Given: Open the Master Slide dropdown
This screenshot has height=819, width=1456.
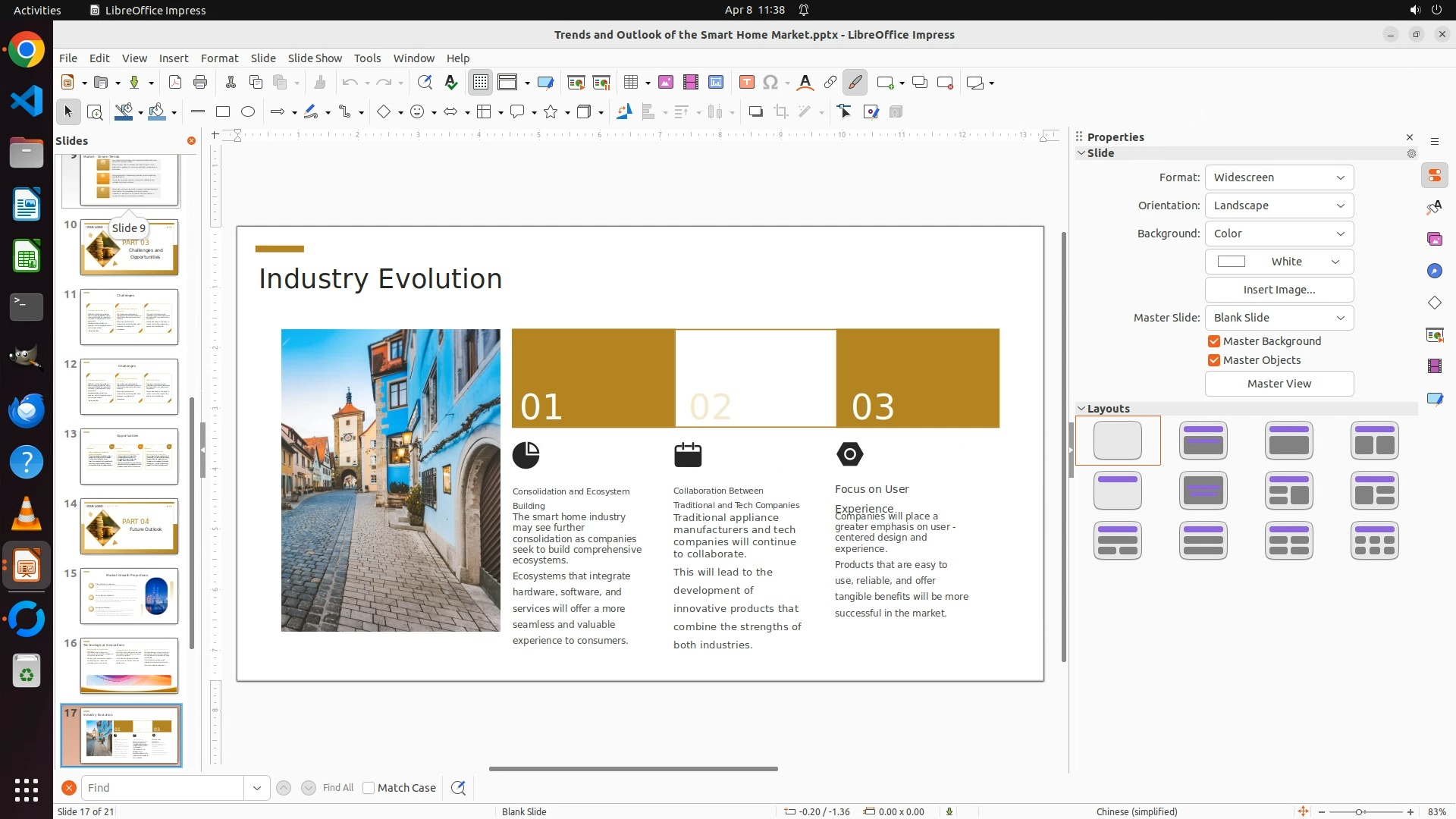Looking at the screenshot, I should tap(1279, 318).
